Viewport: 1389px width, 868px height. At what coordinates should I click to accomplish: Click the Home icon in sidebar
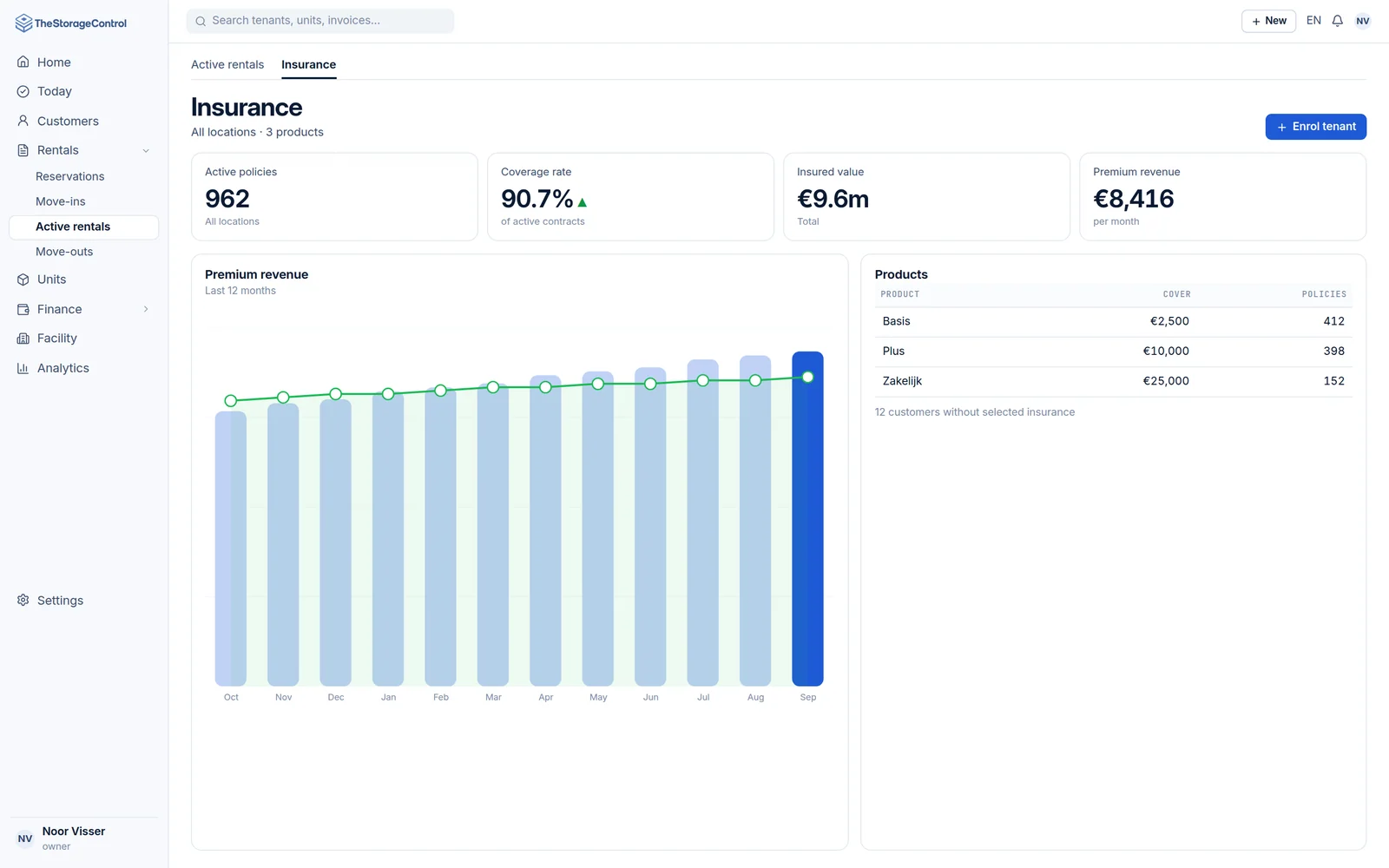coord(23,62)
